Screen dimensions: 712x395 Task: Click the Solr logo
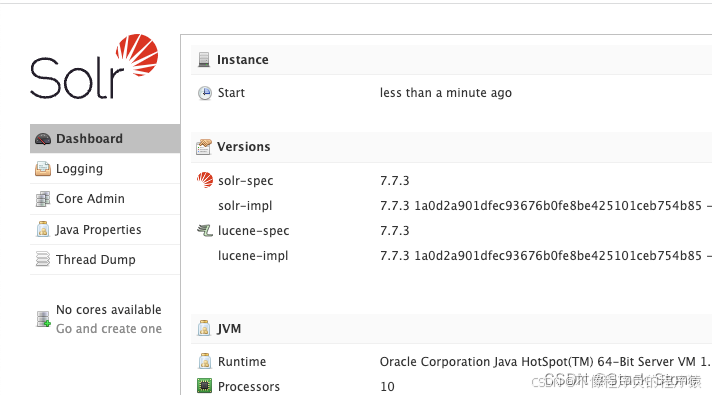(94, 66)
